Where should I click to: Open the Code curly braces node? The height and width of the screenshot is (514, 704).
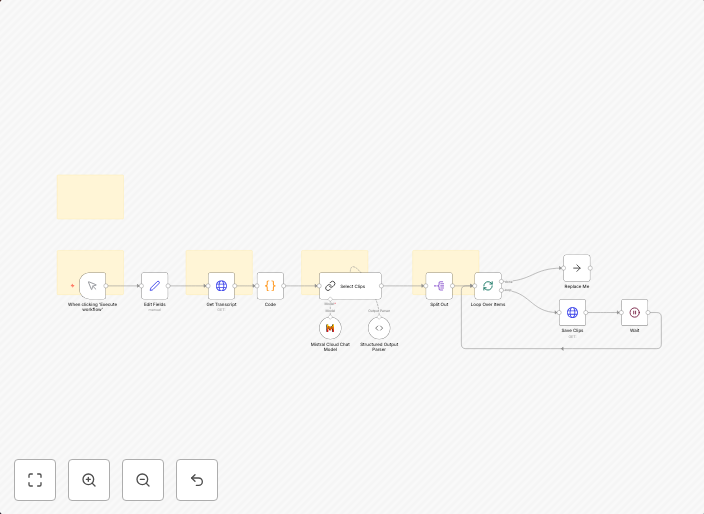click(270, 286)
